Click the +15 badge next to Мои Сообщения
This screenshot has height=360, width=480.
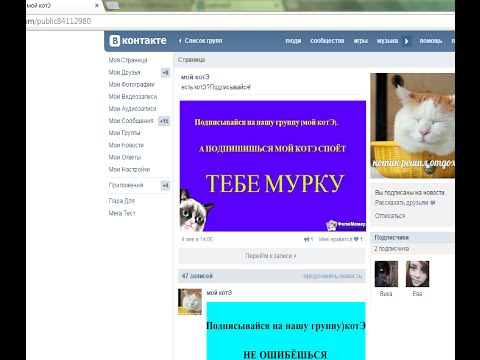164,121
